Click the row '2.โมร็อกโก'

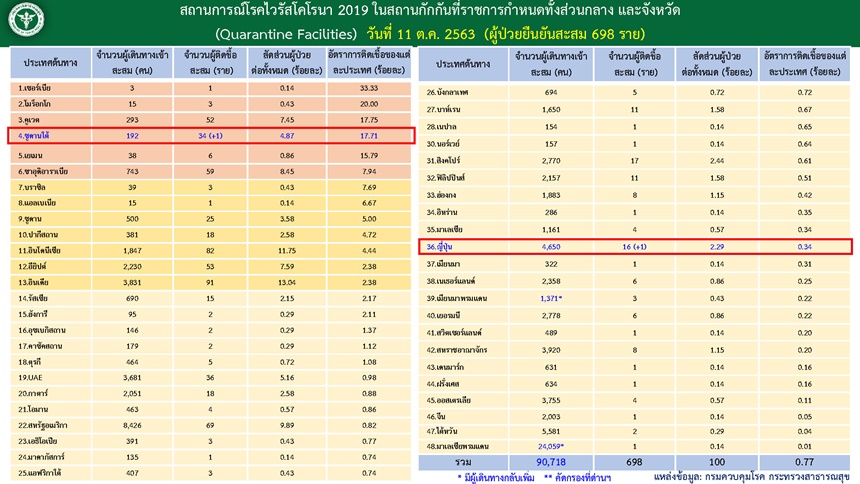click(210, 104)
